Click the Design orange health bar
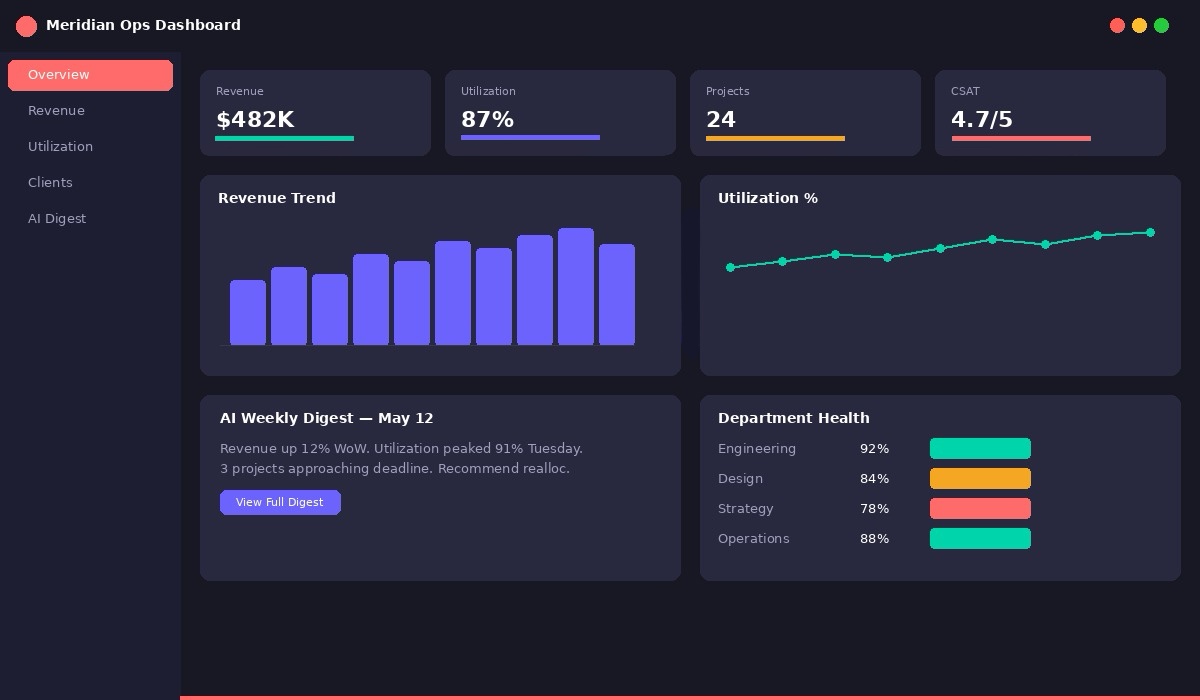 pos(980,479)
